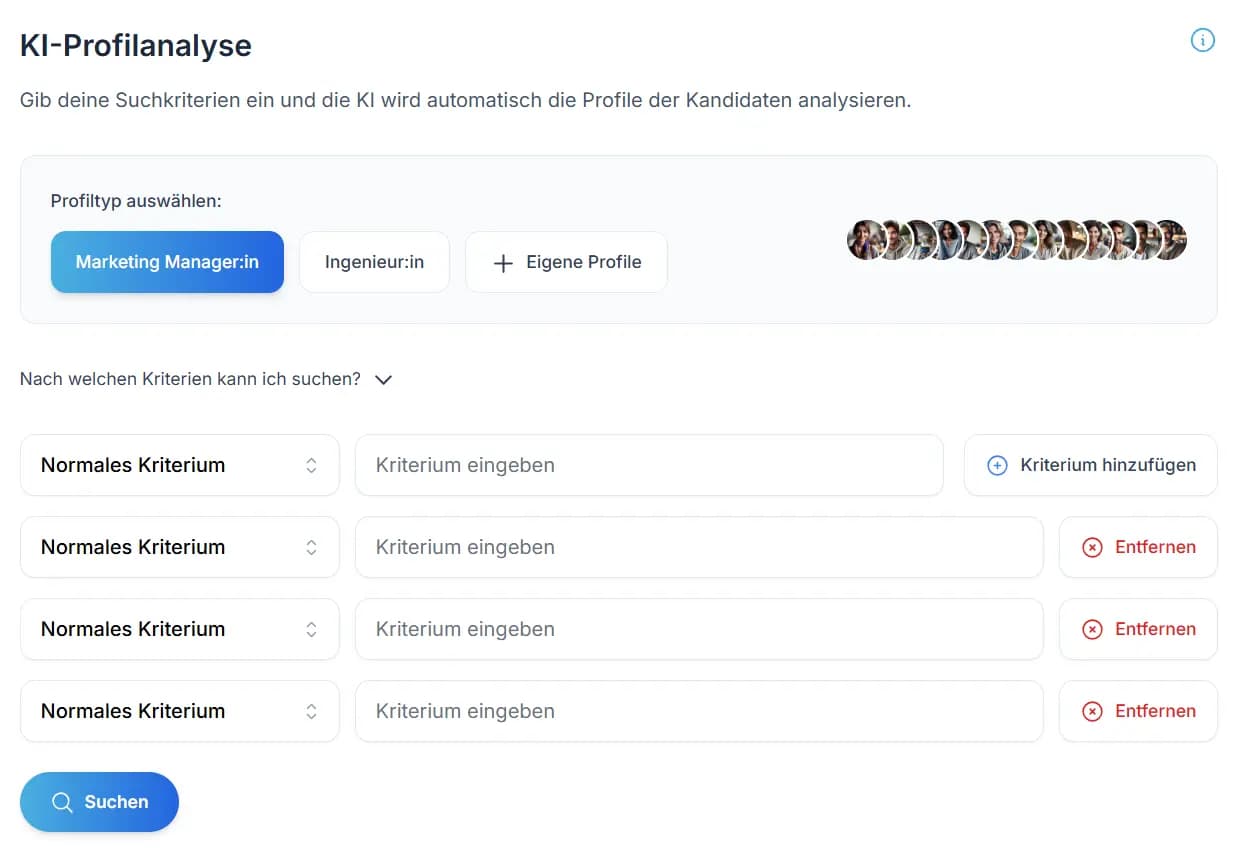Open the first Normales Kriterium dropdown
The image size is (1245, 861).
[180, 465]
